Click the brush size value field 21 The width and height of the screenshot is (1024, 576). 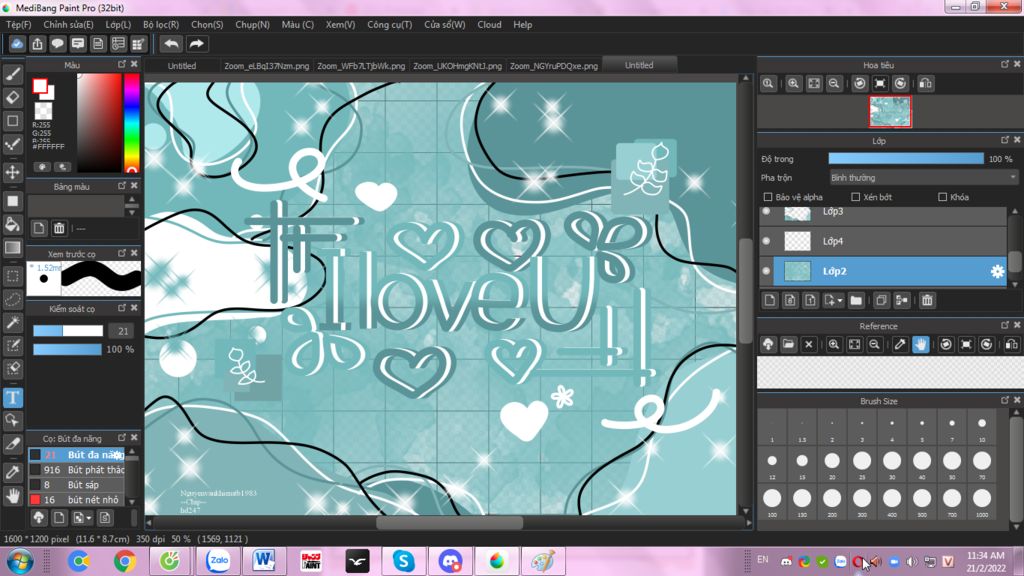123,331
